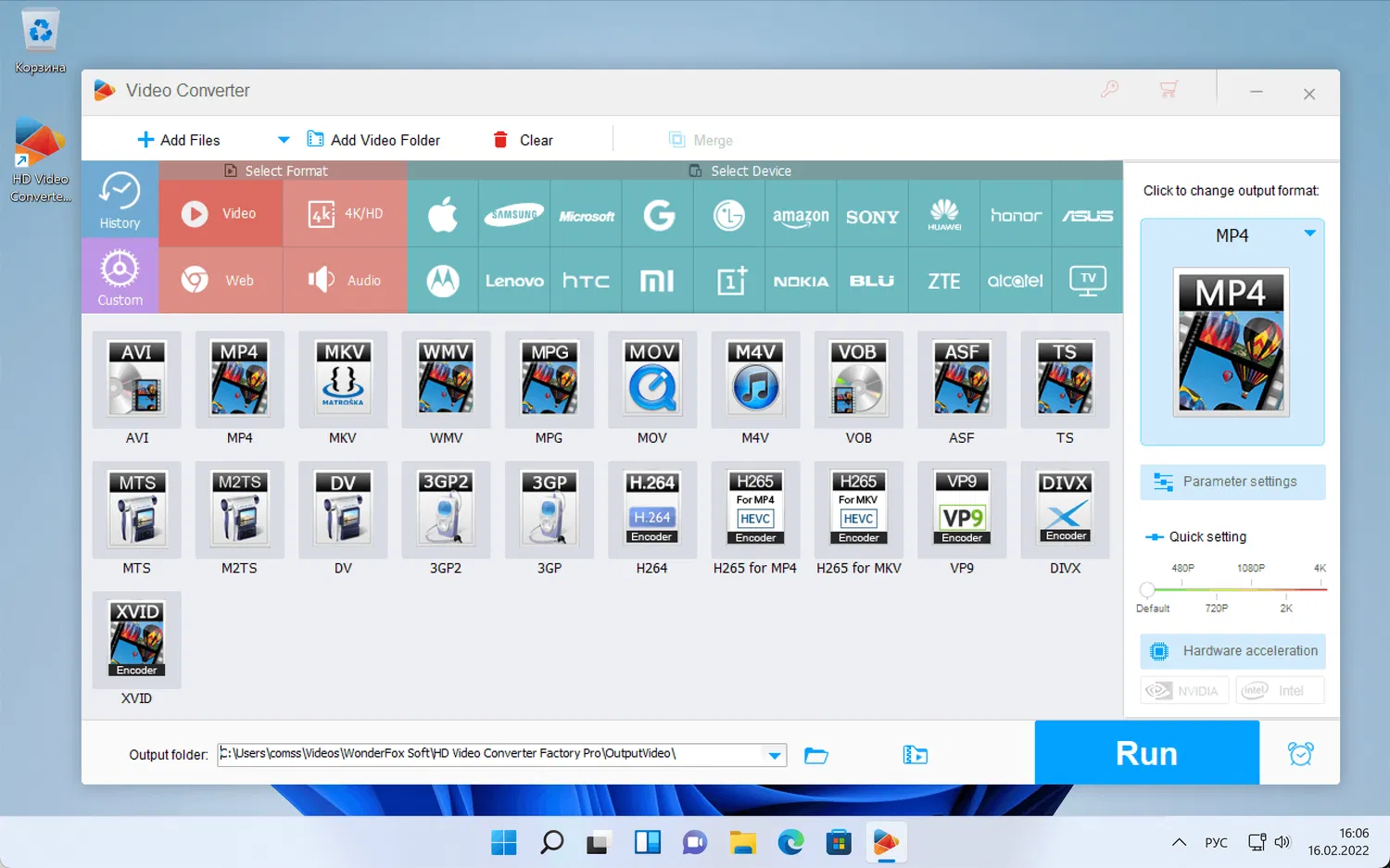1390x868 pixels.
Task: Expand the output folder path dropdown
Action: click(775, 754)
